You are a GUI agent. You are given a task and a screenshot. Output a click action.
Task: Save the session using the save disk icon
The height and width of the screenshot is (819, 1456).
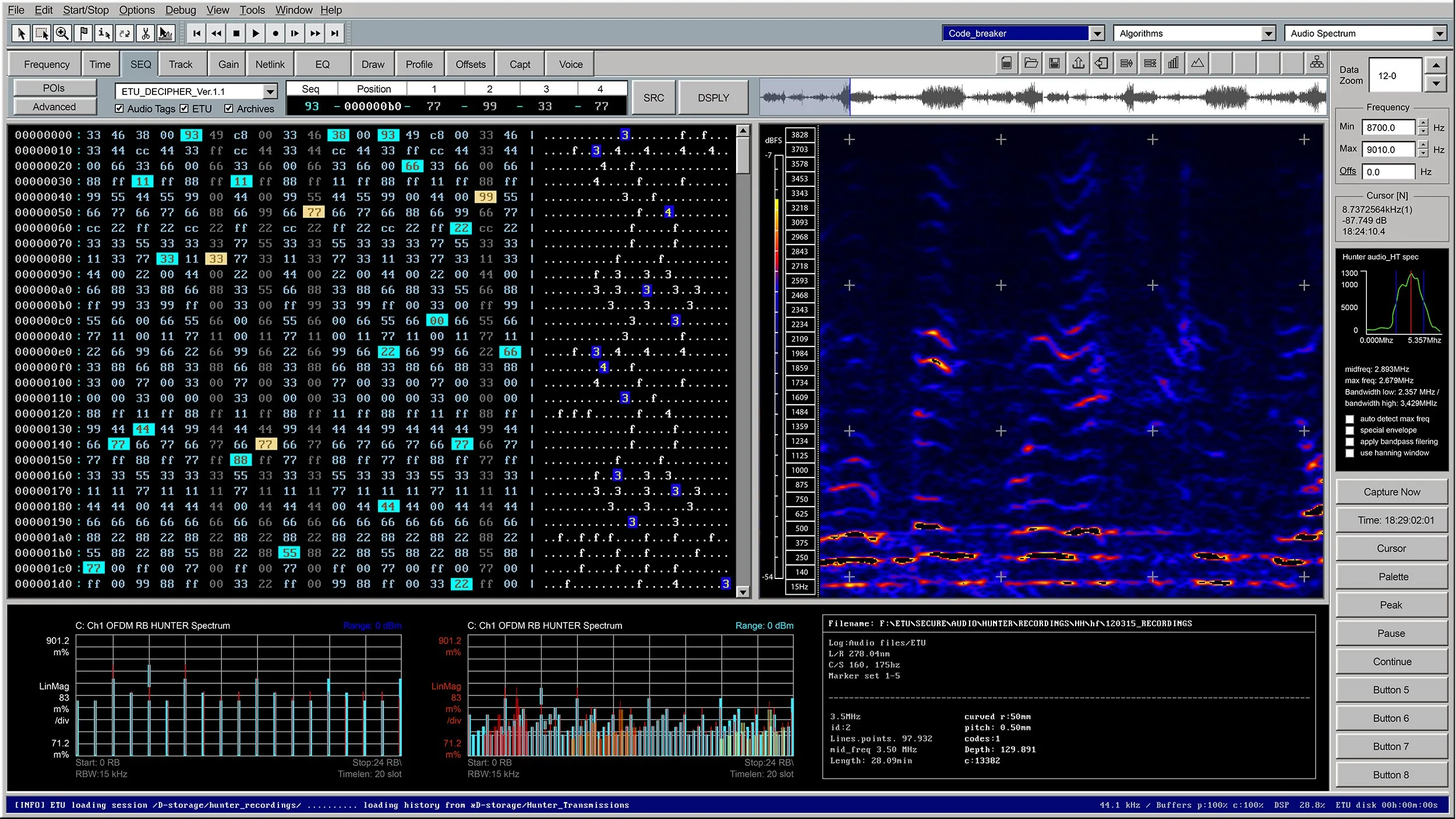tap(1054, 63)
